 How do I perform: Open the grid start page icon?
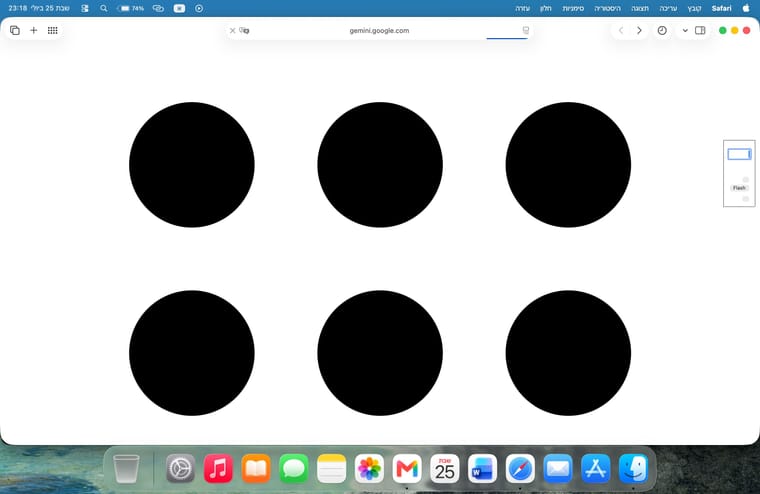[52, 30]
